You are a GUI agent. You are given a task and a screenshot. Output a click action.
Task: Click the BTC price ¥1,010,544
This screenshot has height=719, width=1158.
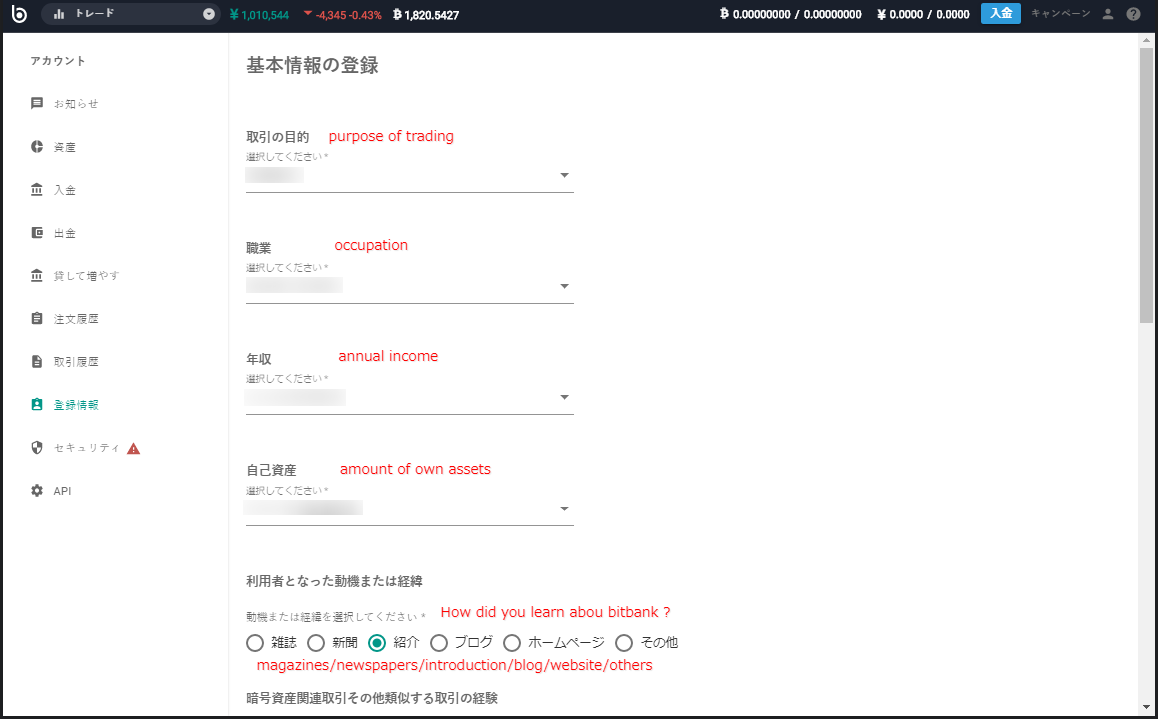point(259,15)
